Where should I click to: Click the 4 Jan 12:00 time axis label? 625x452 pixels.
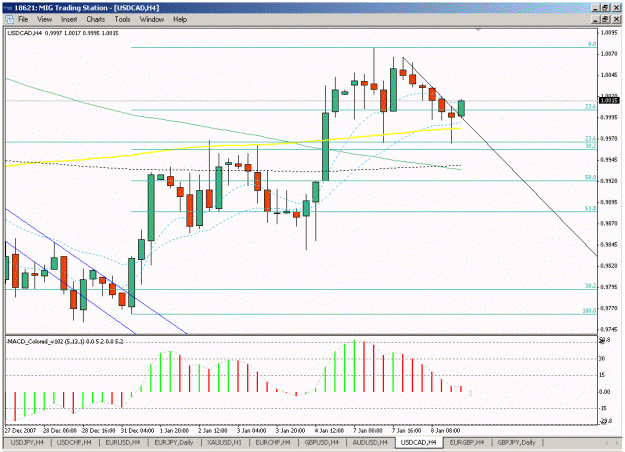tap(329, 430)
